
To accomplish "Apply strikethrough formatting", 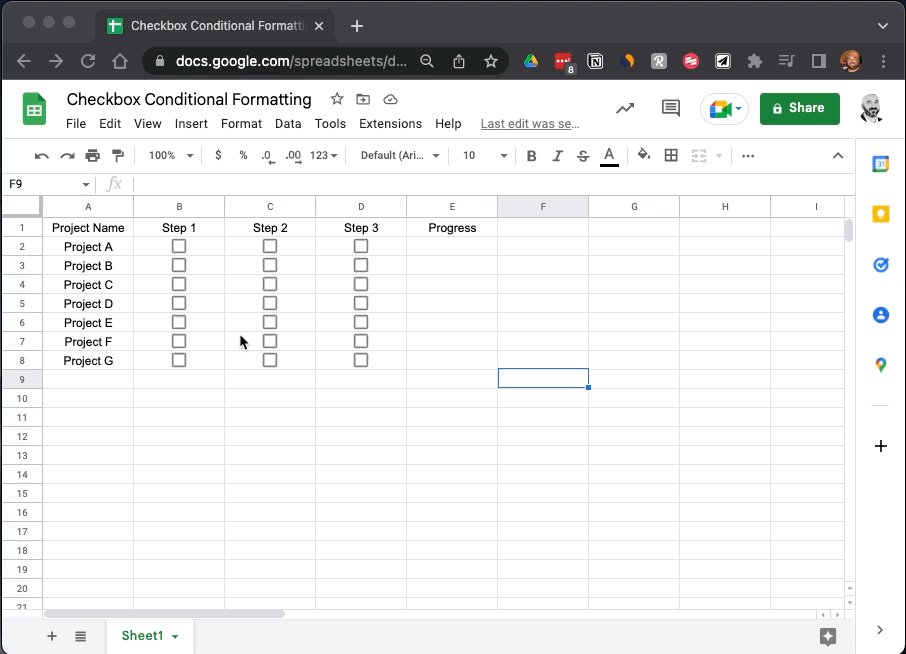I will [x=585, y=155].
